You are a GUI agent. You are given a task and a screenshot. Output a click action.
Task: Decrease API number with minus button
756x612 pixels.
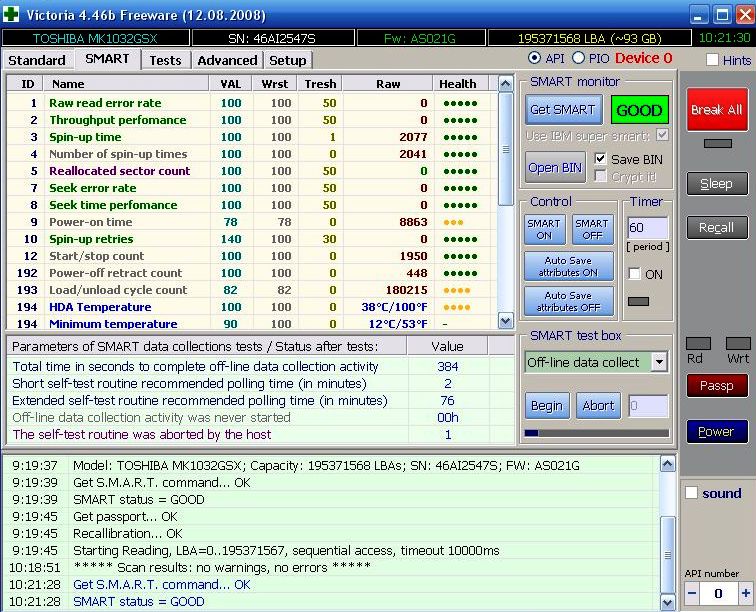tap(690, 593)
